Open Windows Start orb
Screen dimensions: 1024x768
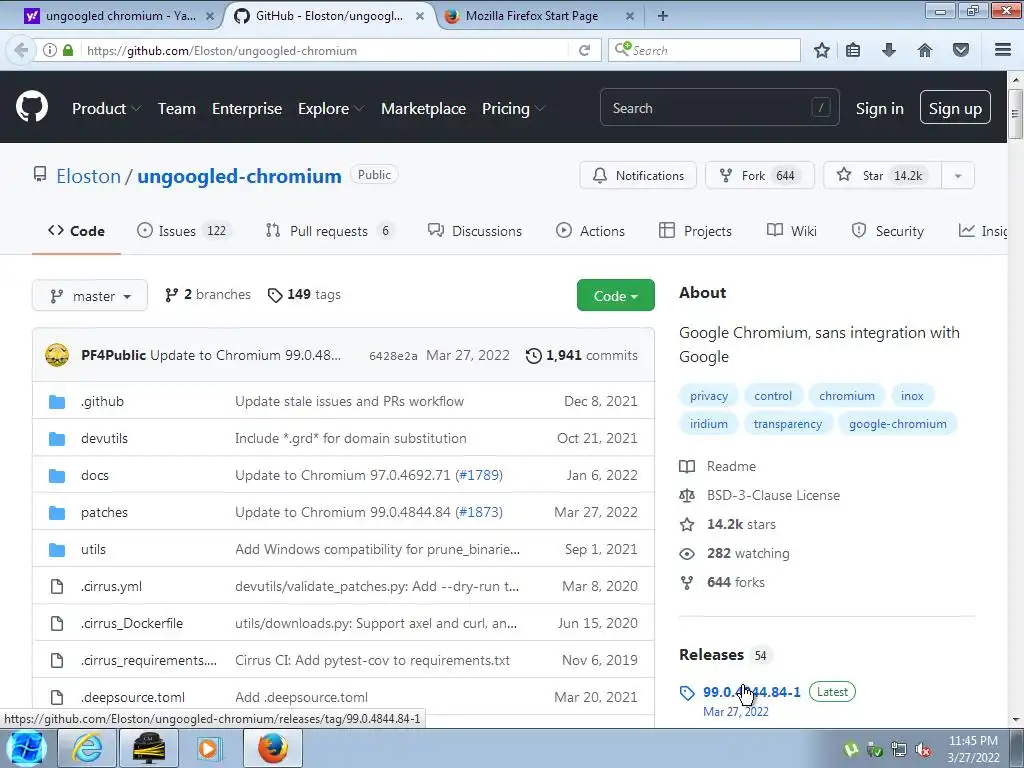(26, 748)
